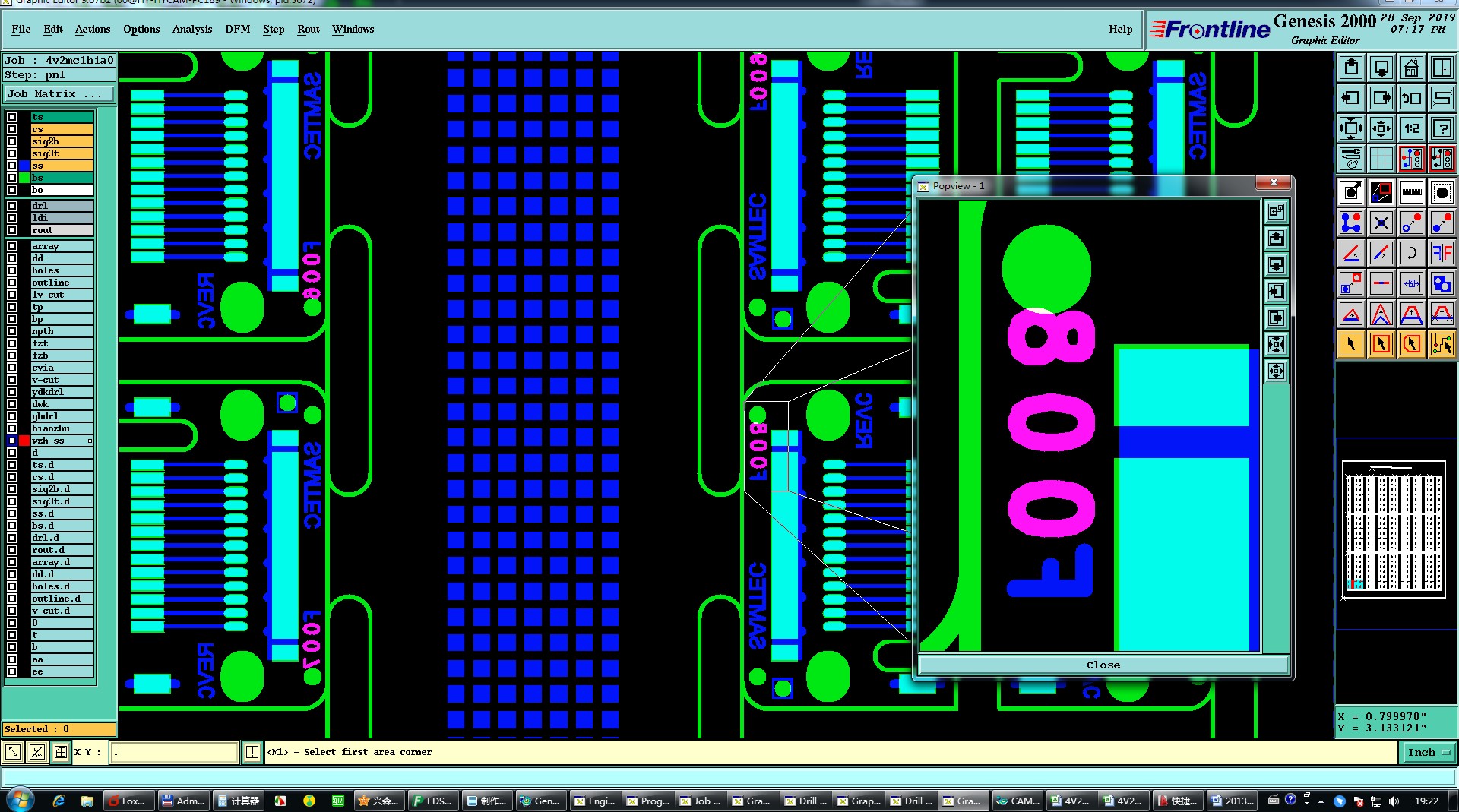The width and height of the screenshot is (1459, 812).
Task: Open the Edit menu
Action: pos(53,29)
